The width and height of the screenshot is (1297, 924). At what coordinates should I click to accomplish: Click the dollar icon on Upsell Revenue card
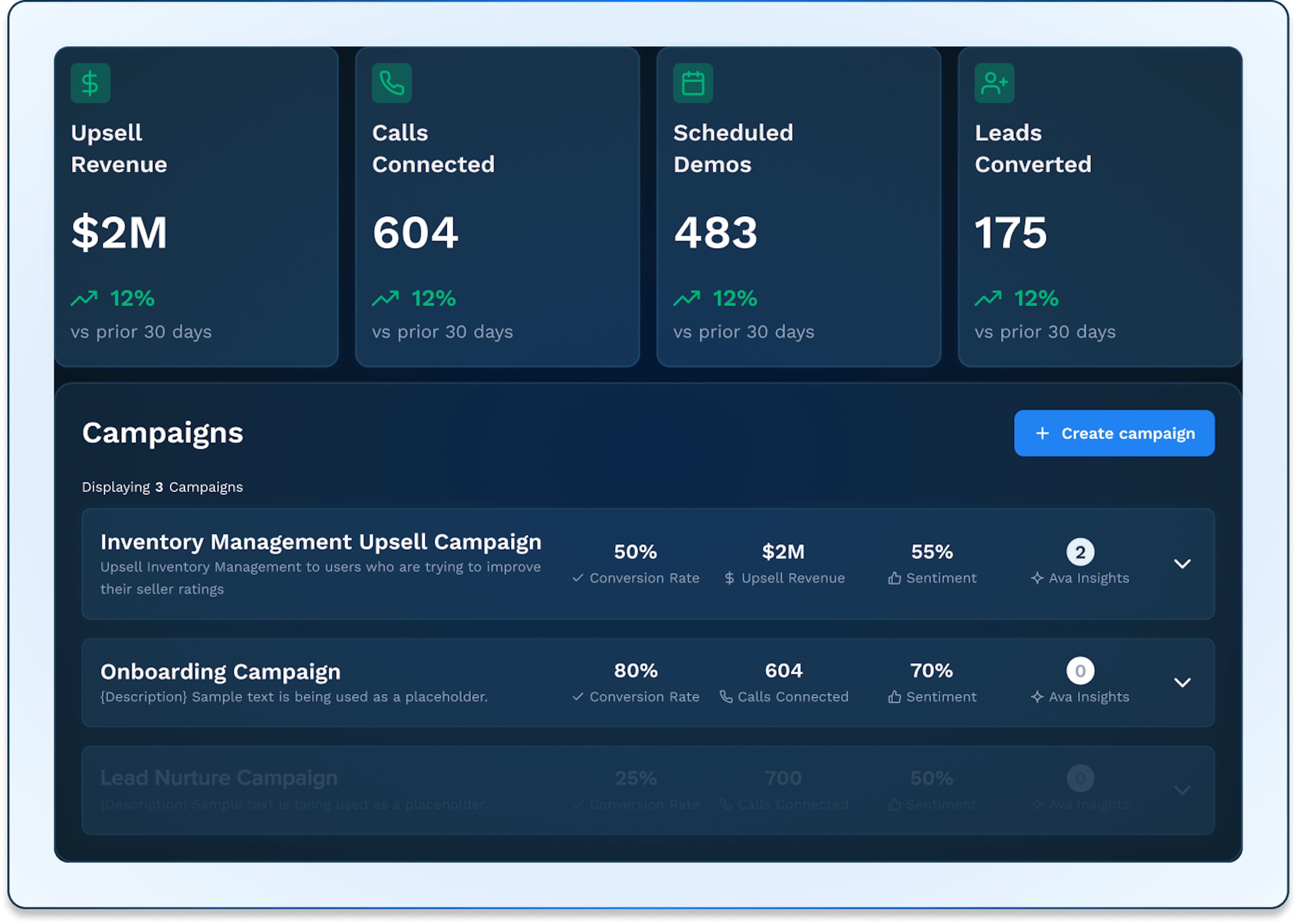coord(90,82)
